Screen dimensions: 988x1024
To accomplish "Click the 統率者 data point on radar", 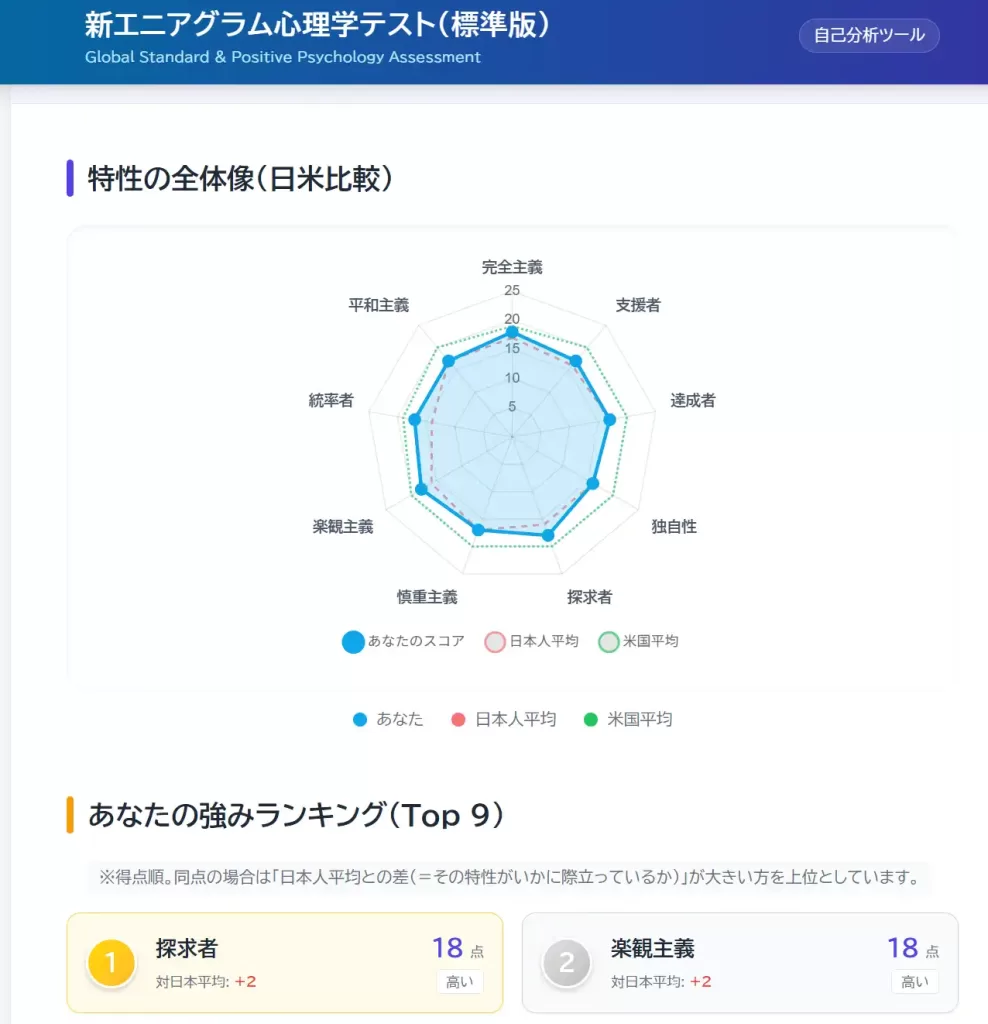I will (x=415, y=419).
